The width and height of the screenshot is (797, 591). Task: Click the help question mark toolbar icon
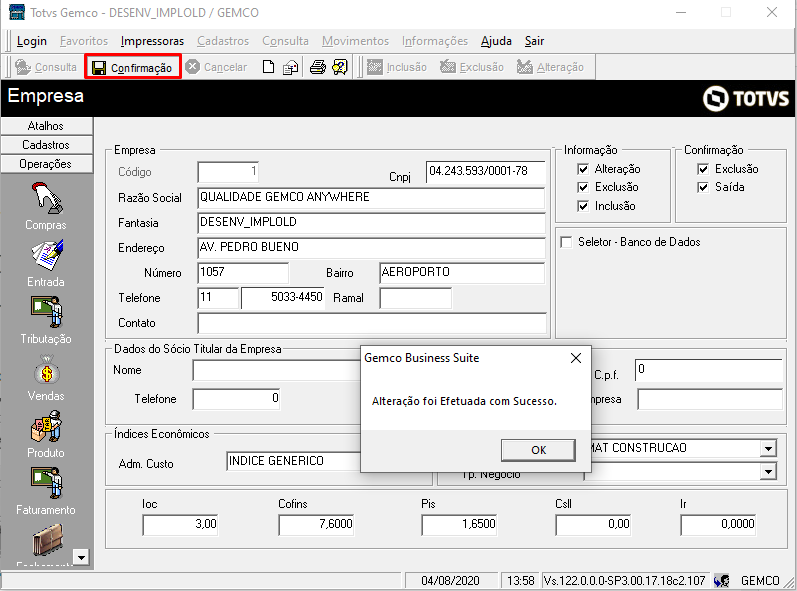pyautogui.click(x=340, y=67)
